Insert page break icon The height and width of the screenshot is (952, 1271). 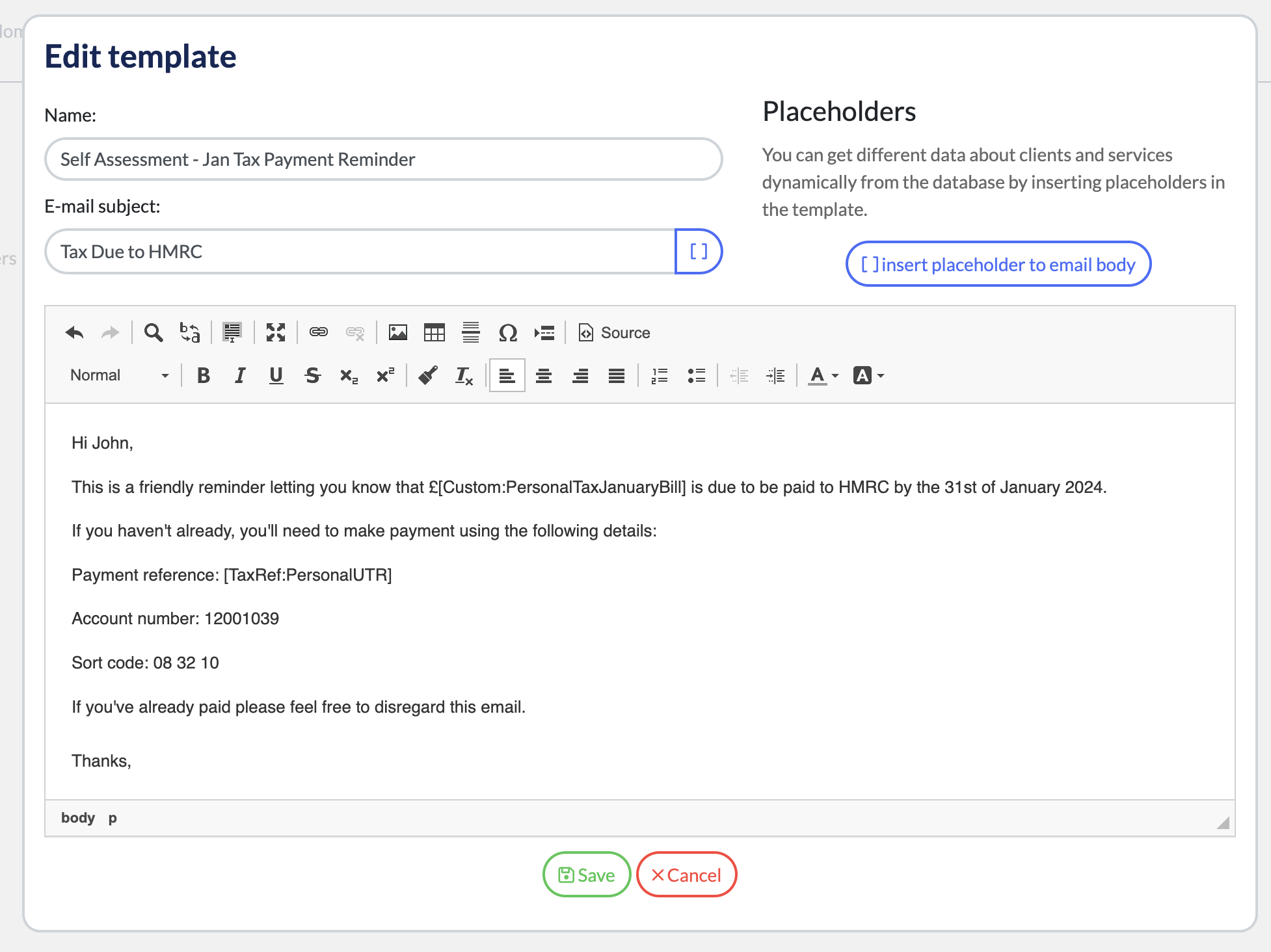[544, 333]
